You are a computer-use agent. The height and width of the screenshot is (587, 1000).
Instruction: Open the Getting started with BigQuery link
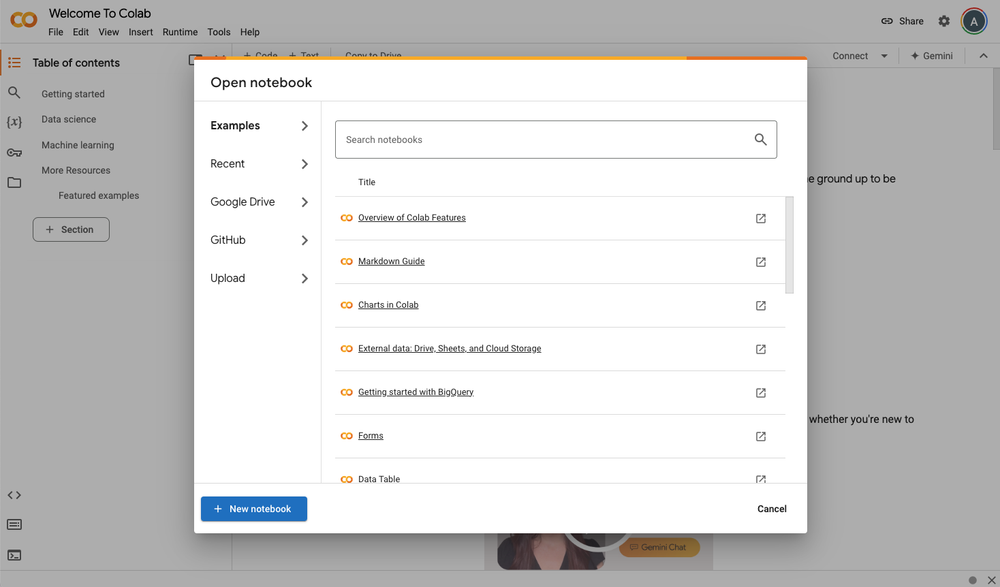click(x=416, y=392)
